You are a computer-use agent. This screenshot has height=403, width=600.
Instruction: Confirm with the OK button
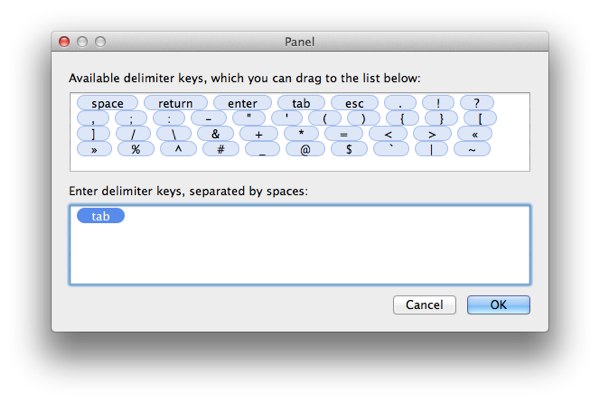(498, 305)
